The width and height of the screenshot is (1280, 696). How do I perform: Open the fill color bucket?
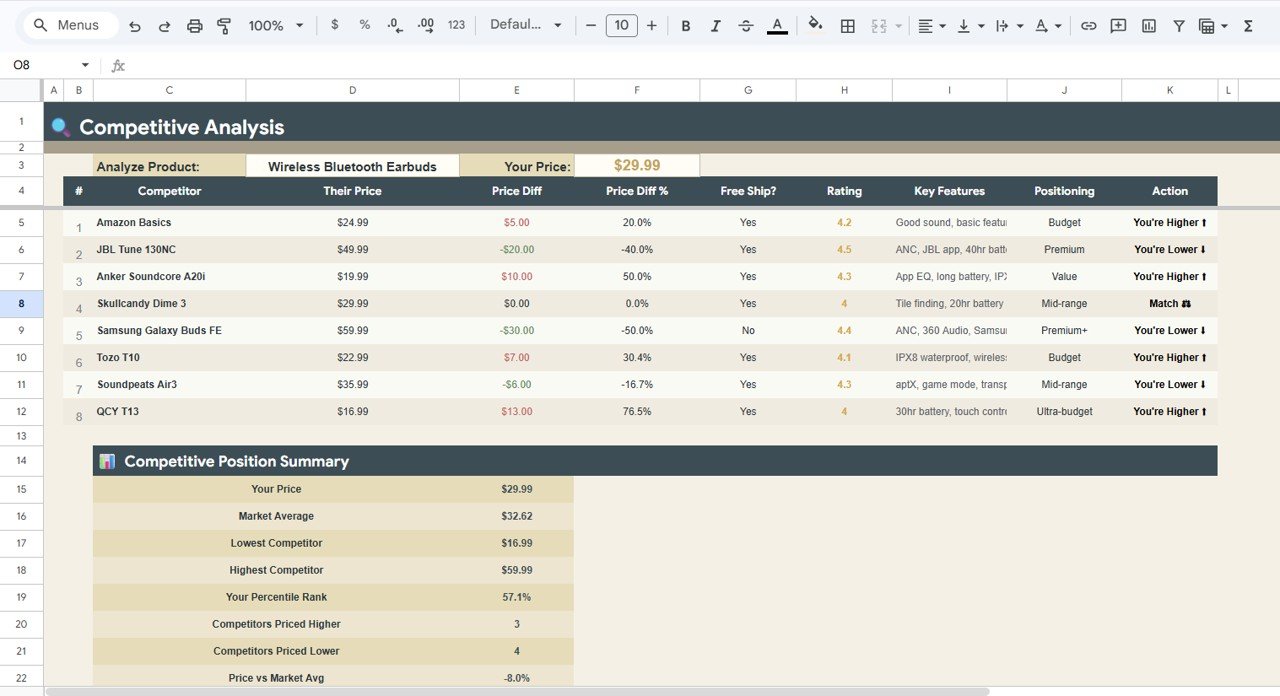click(815, 25)
